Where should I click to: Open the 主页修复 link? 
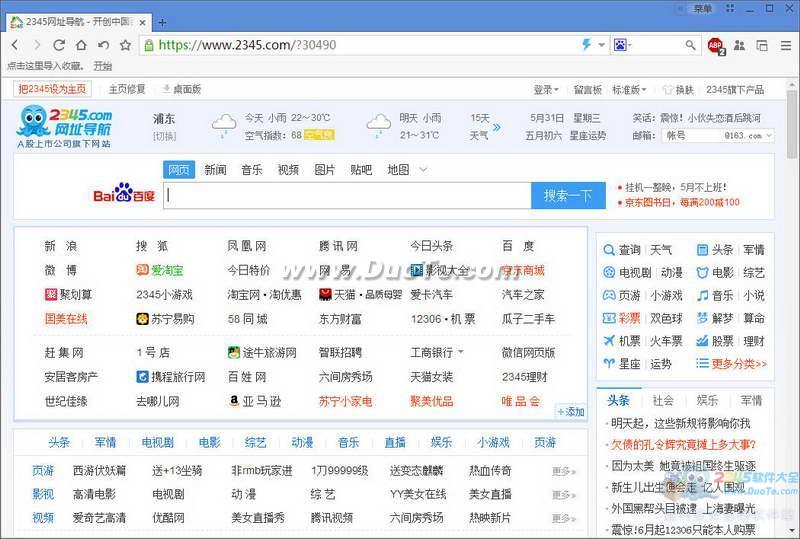coord(127,89)
